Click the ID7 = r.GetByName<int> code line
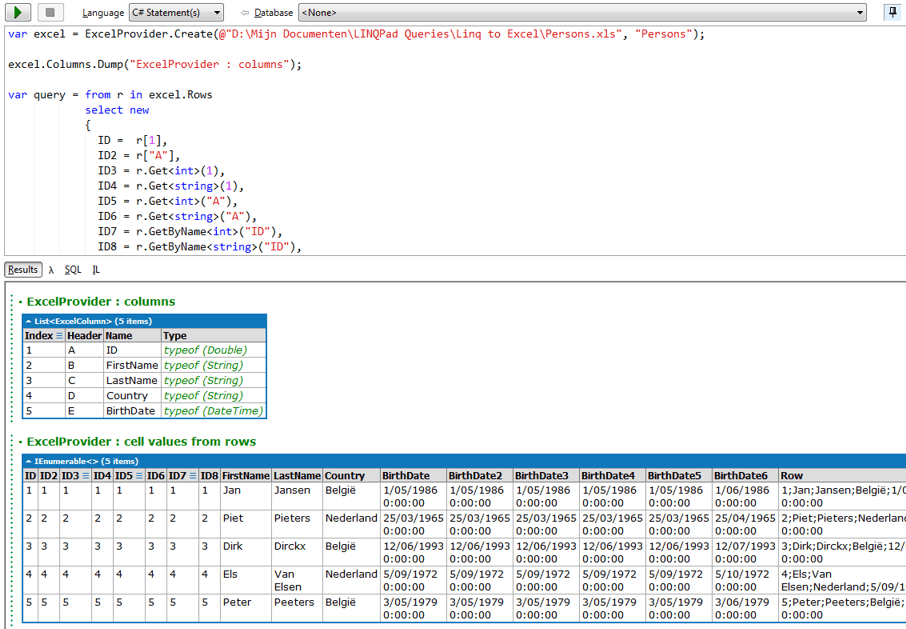 tap(190, 232)
